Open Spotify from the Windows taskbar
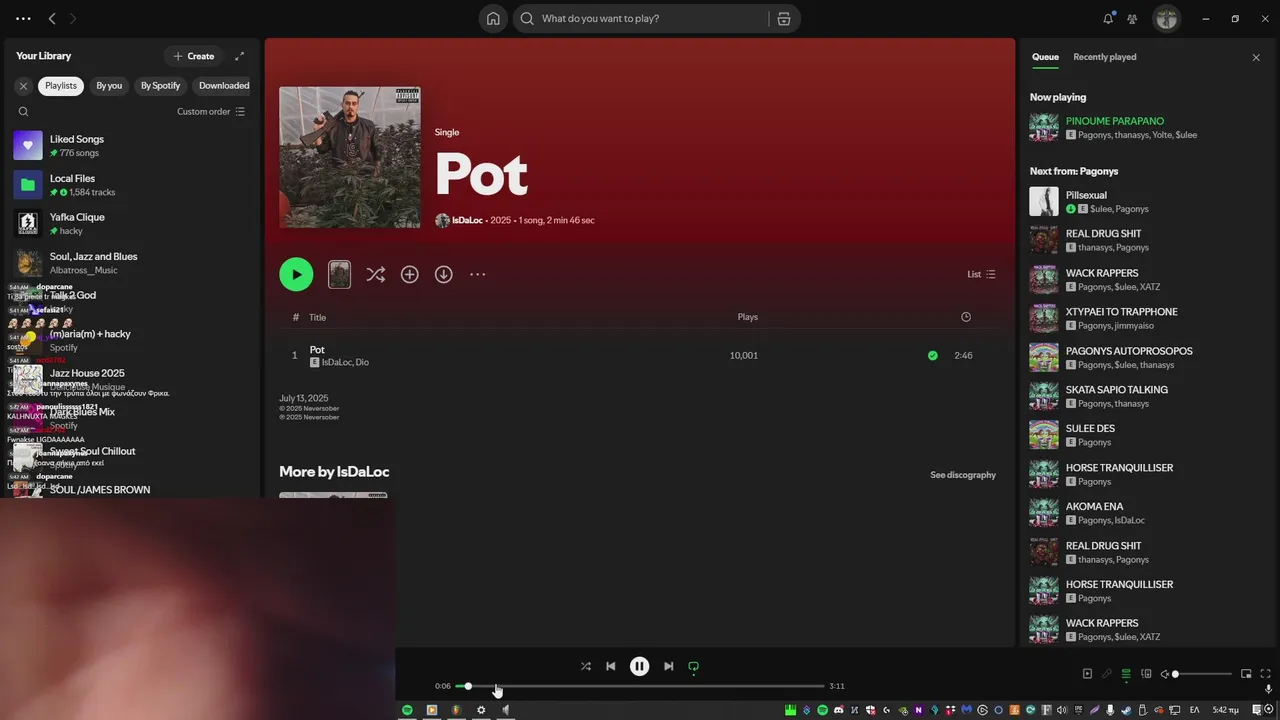The height and width of the screenshot is (720, 1280). coord(407,710)
